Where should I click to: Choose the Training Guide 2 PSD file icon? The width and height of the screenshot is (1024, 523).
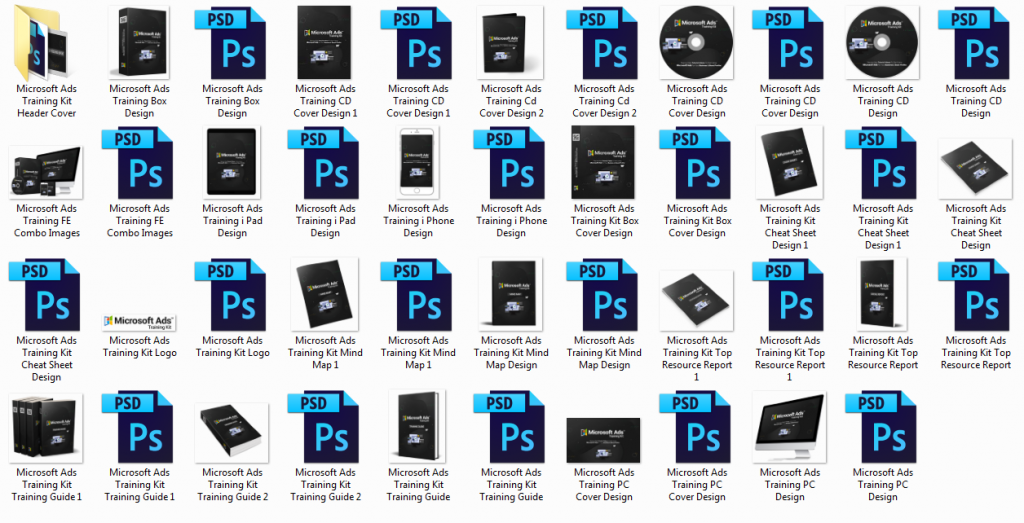pyautogui.click(x=323, y=427)
